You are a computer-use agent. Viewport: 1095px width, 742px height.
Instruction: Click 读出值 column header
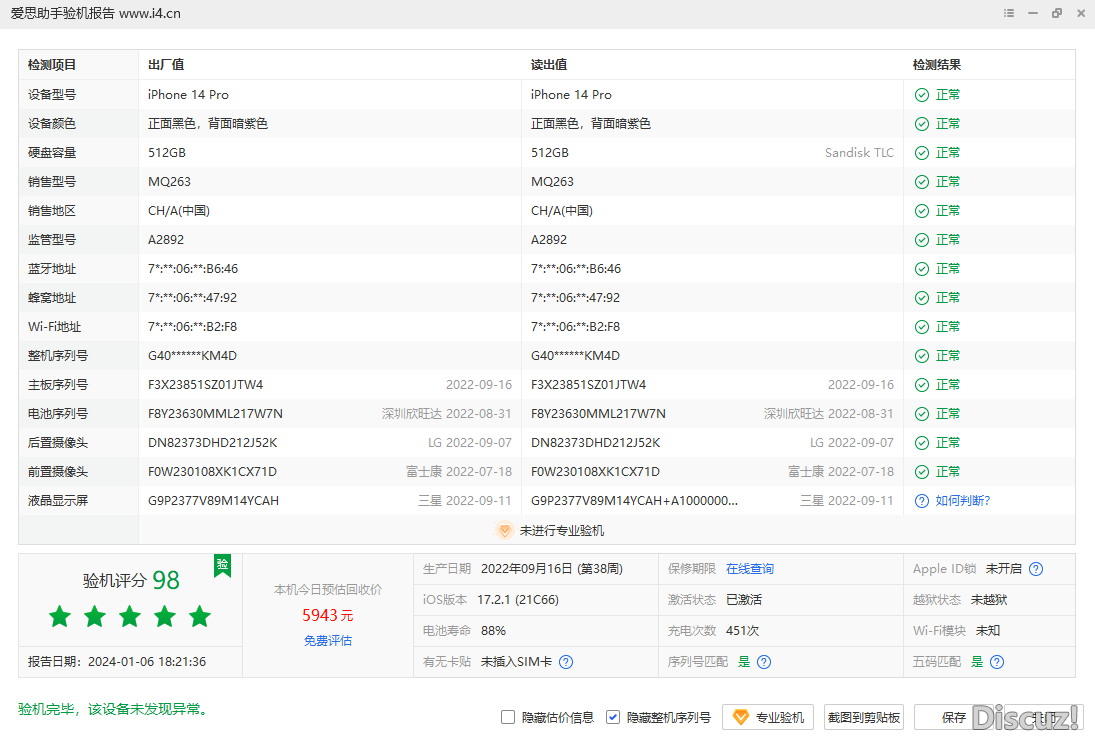coord(549,65)
